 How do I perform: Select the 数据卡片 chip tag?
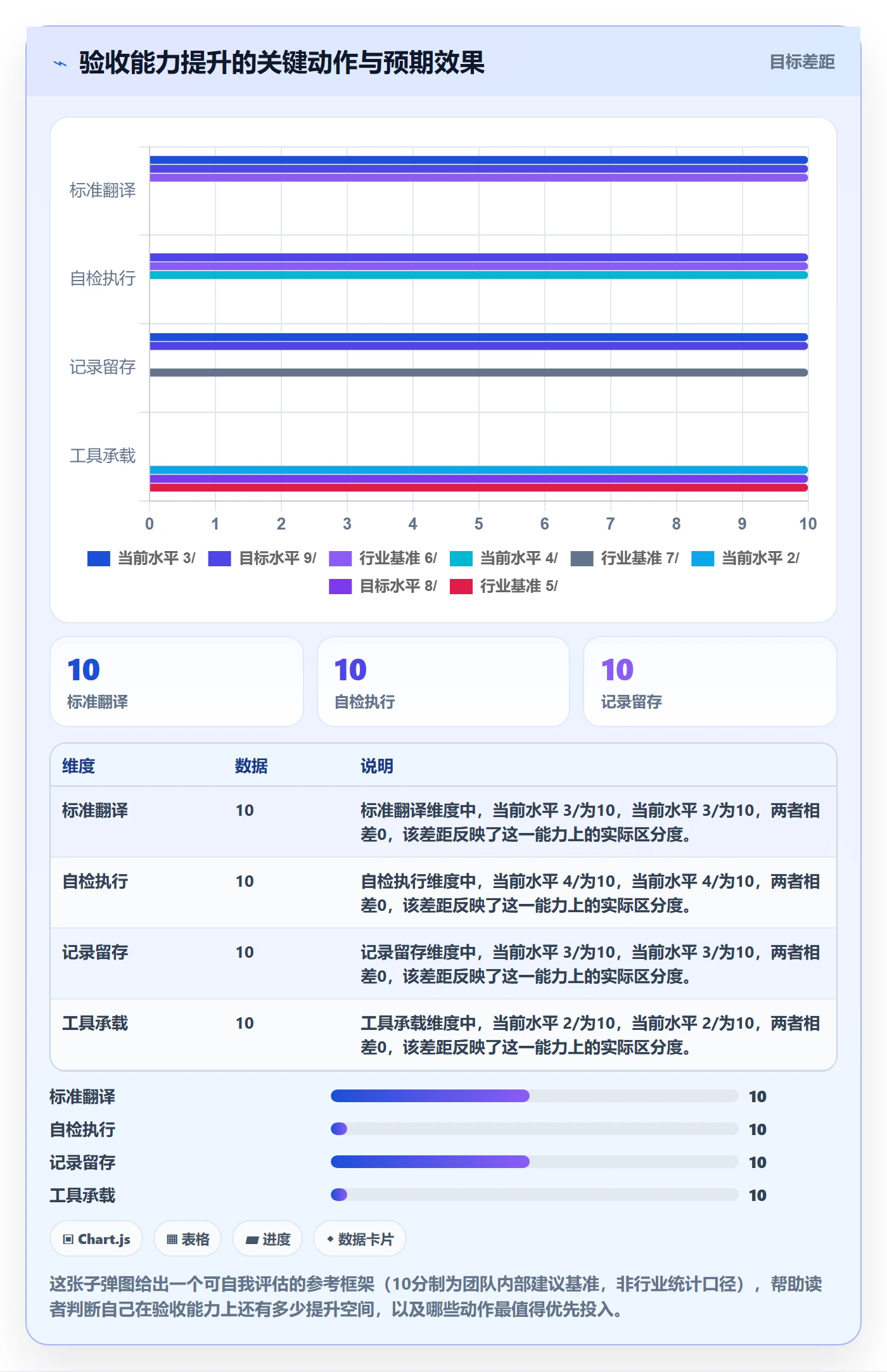point(360,1239)
